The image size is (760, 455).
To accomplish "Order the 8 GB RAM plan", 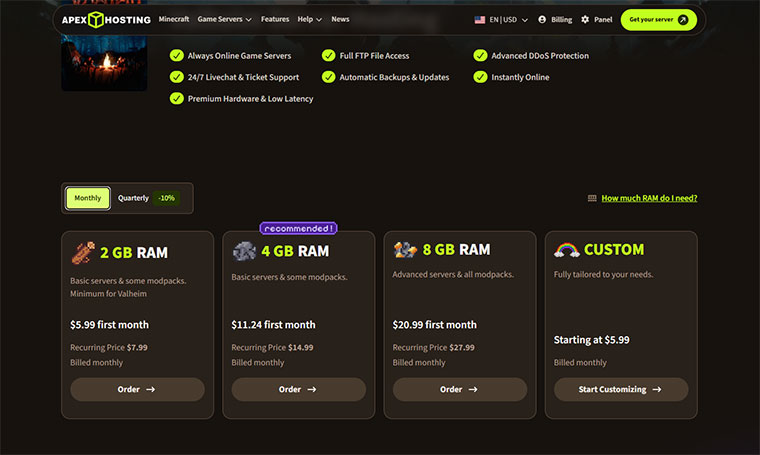I will coord(459,390).
